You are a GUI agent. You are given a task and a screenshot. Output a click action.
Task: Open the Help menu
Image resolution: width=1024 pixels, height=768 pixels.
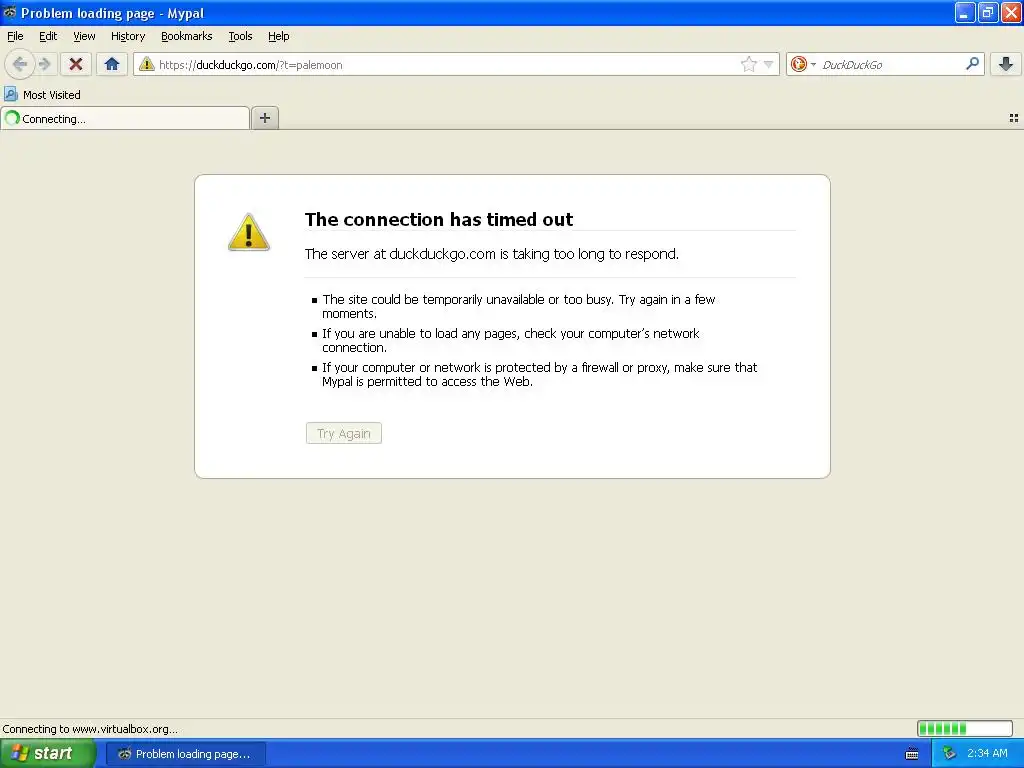(279, 36)
